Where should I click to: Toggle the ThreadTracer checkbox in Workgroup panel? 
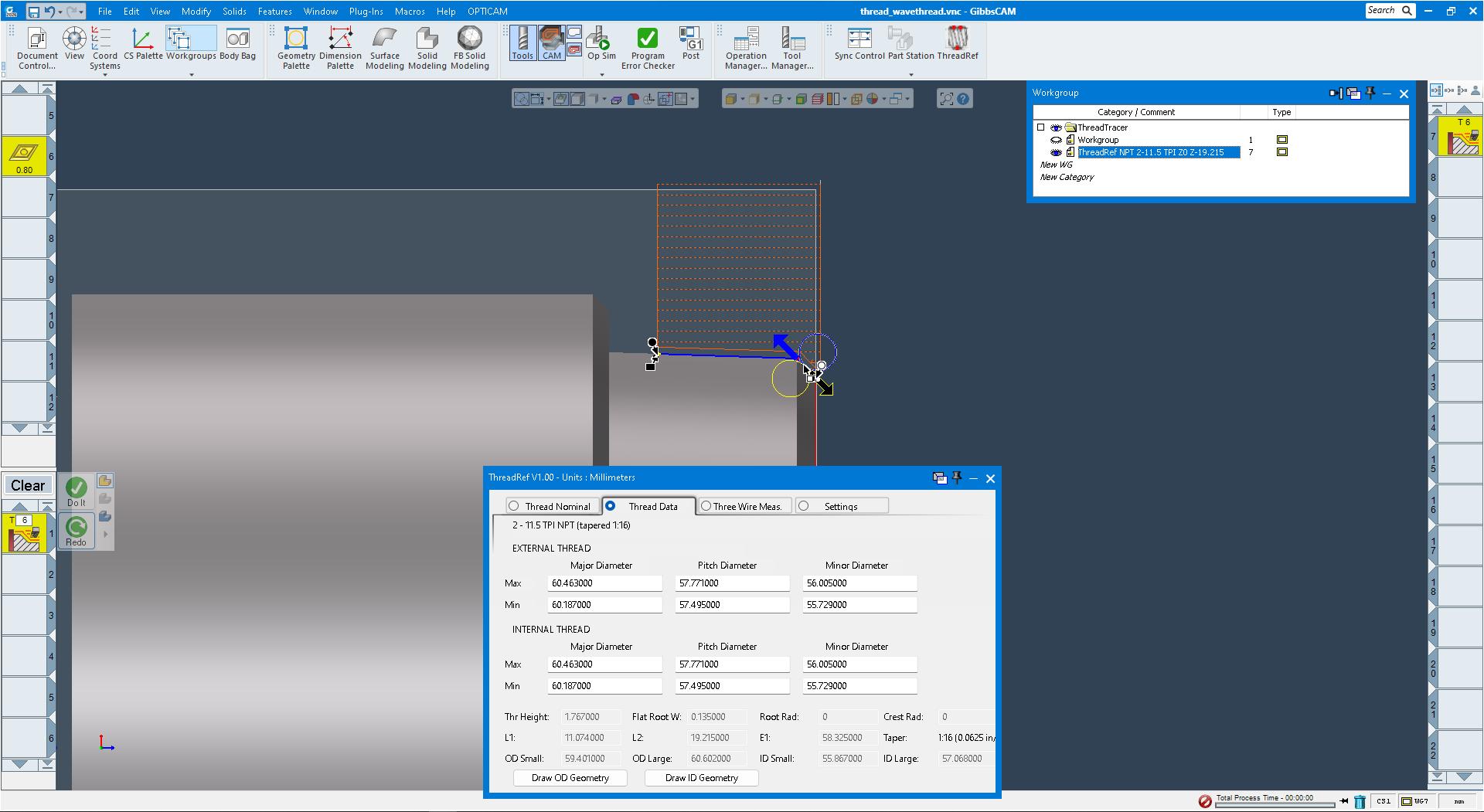(1041, 127)
